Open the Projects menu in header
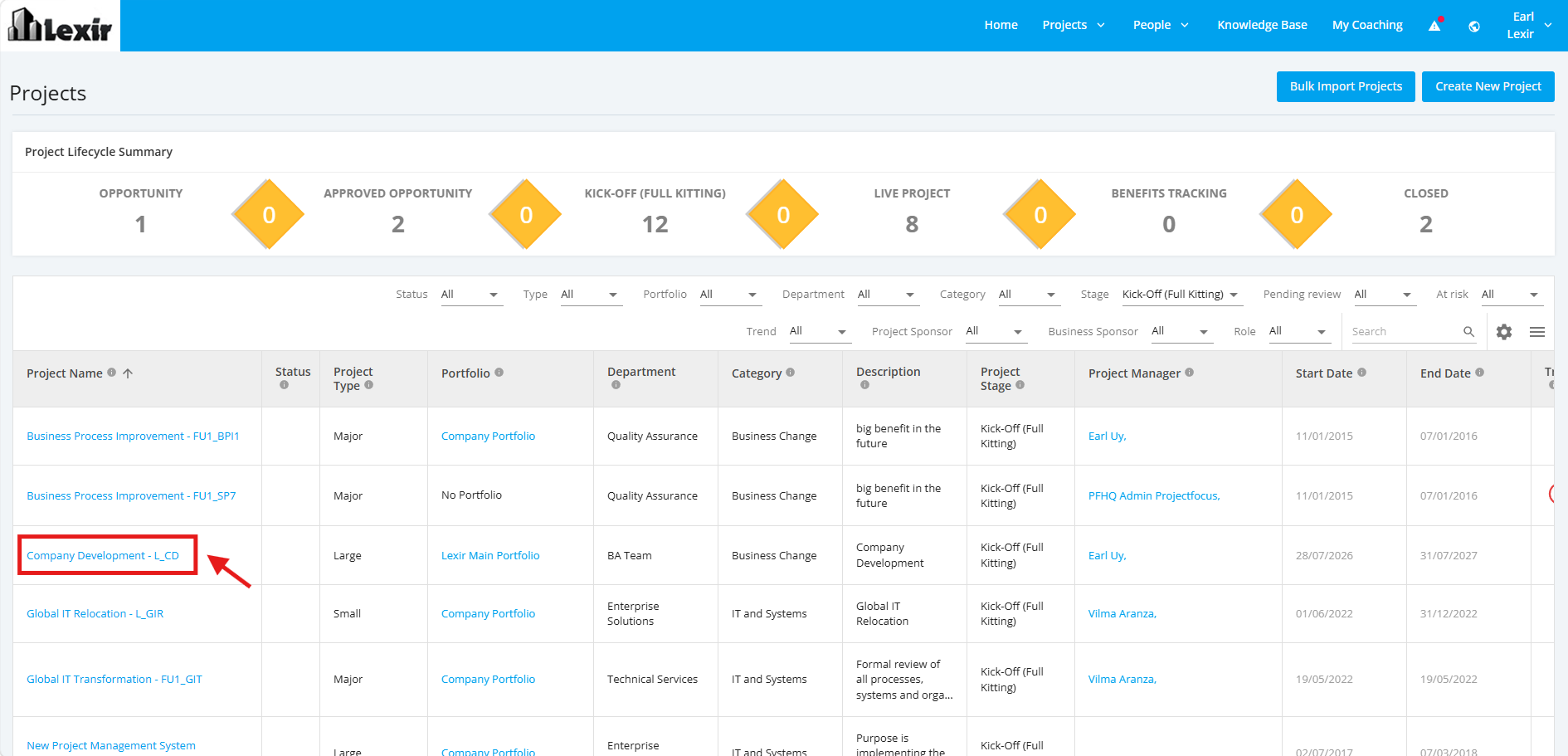 pyautogui.click(x=1074, y=26)
